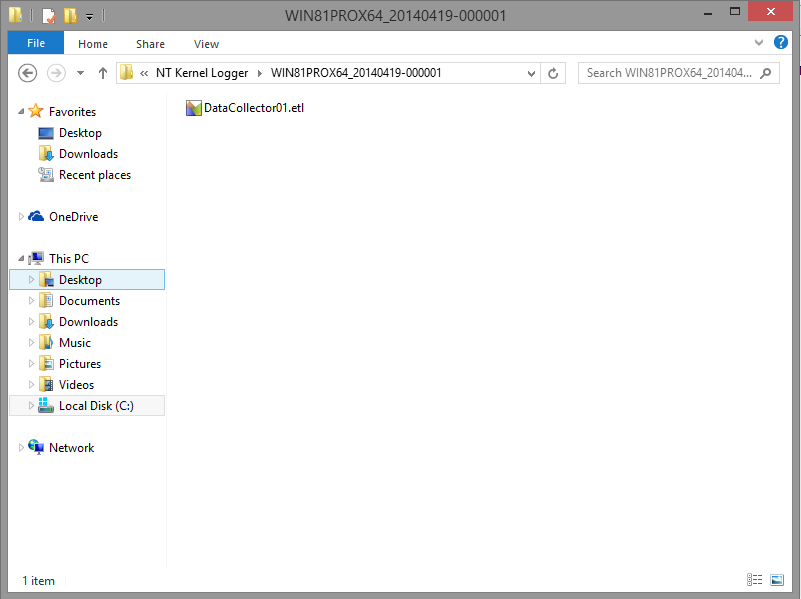Viewport: 801px width, 599px height.
Task: Expand the Music tree node
Action: coord(31,343)
